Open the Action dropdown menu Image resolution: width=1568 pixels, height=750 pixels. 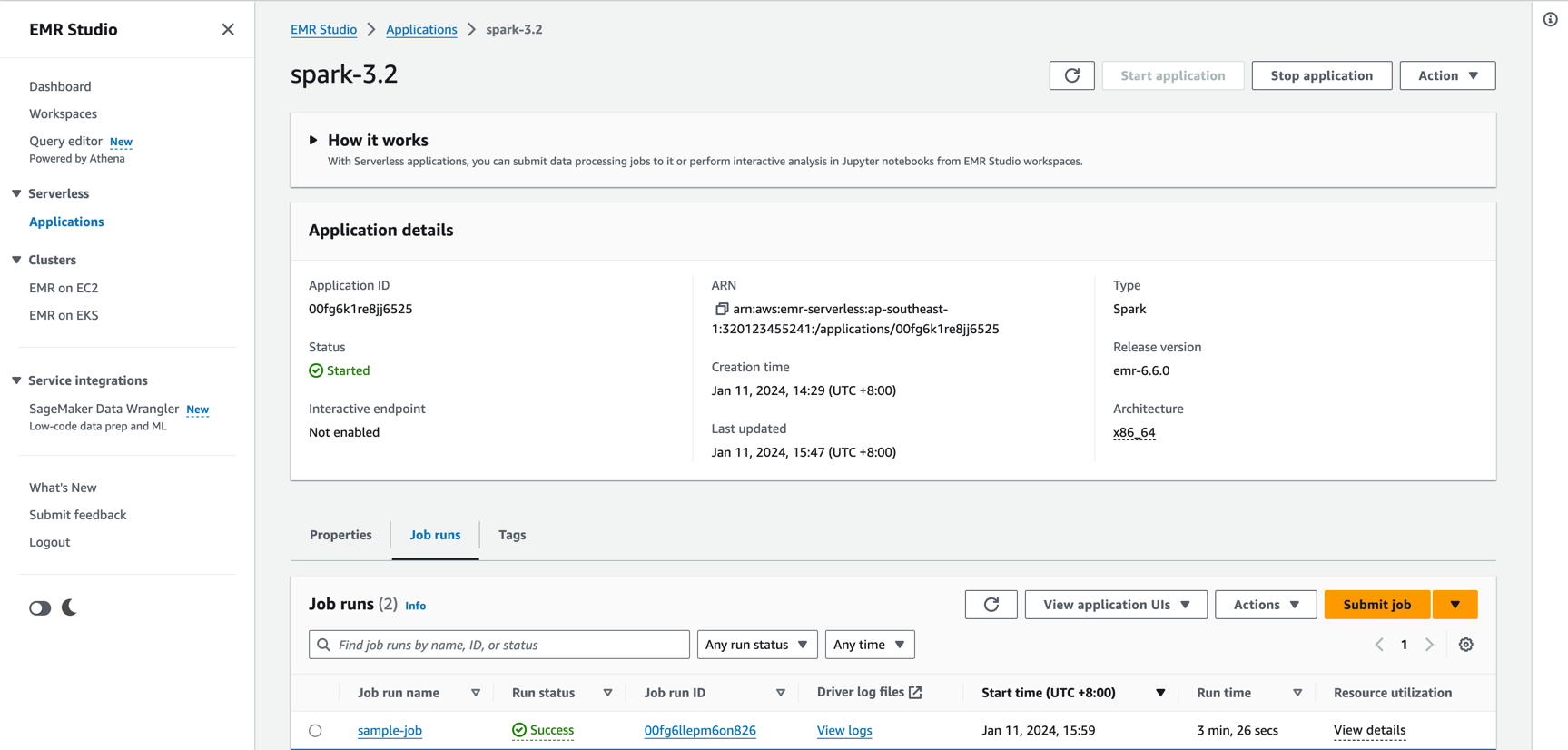[1447, 75]
